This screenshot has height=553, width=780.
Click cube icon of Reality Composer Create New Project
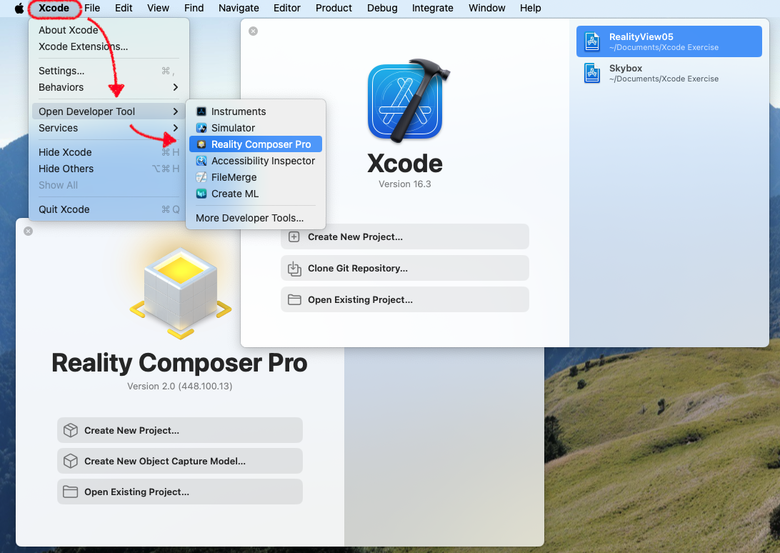coord(71,430)
